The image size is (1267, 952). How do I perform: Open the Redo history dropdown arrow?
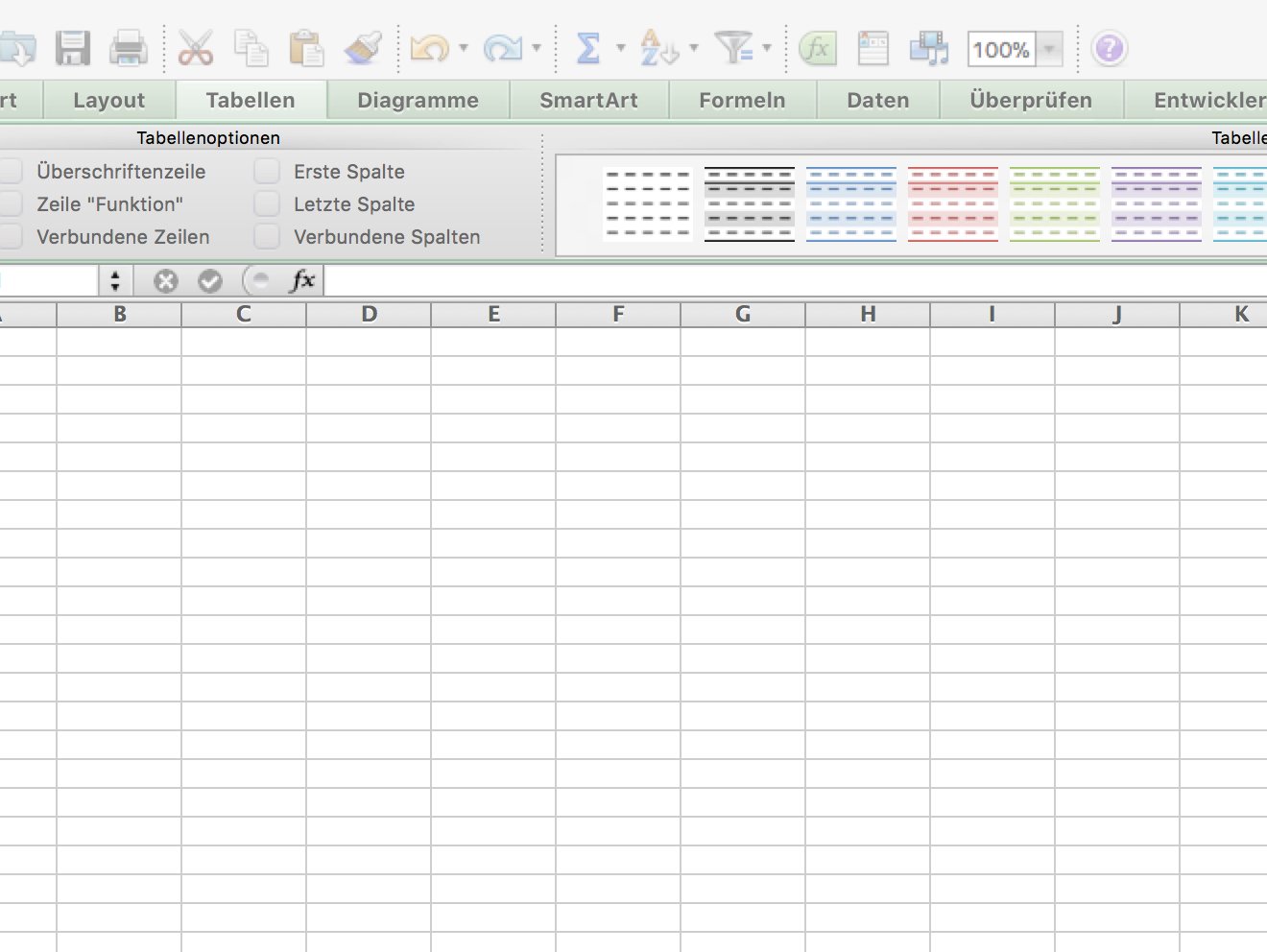pyautogui.click(x=537, y=48)
